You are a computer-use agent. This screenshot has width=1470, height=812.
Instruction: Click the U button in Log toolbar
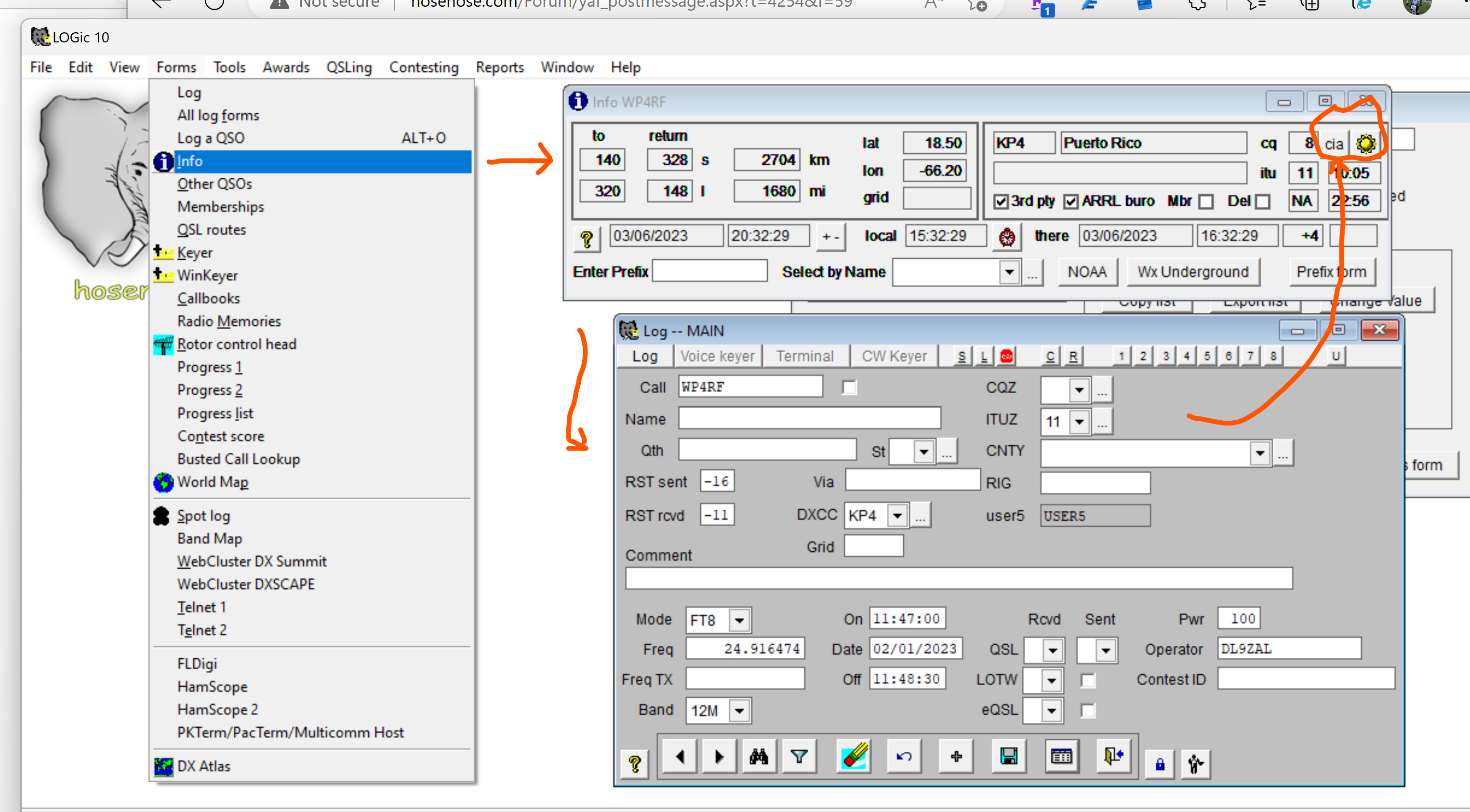(x=1336, y=357)
